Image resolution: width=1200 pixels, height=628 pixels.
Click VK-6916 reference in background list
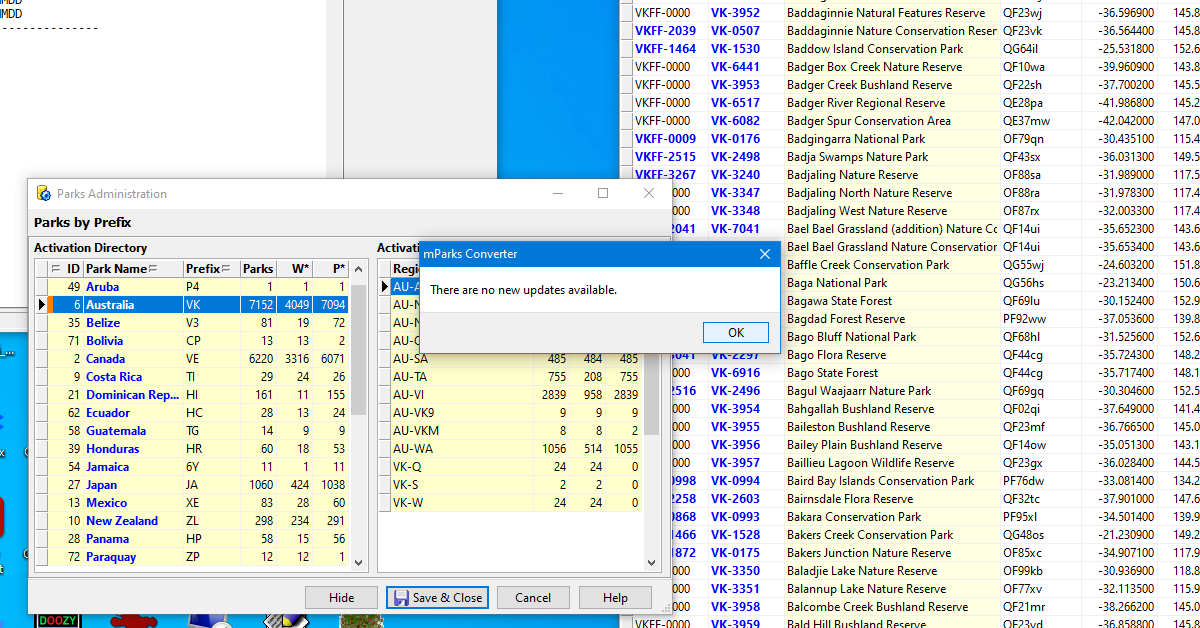point(735,373)
